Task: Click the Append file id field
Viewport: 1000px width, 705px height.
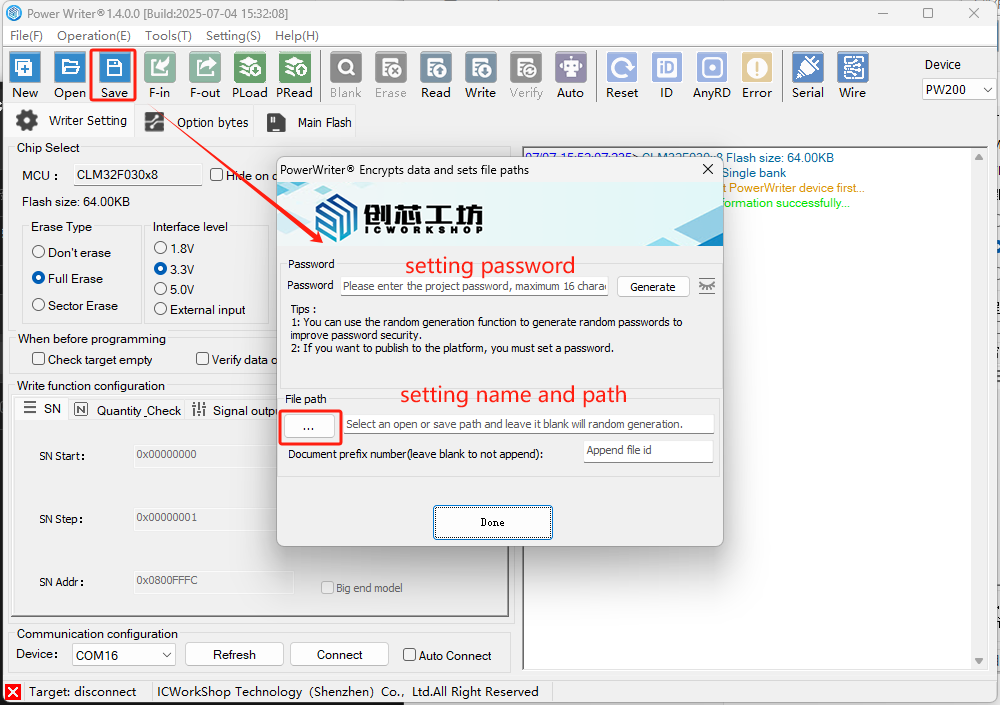Action: [648, 451]
